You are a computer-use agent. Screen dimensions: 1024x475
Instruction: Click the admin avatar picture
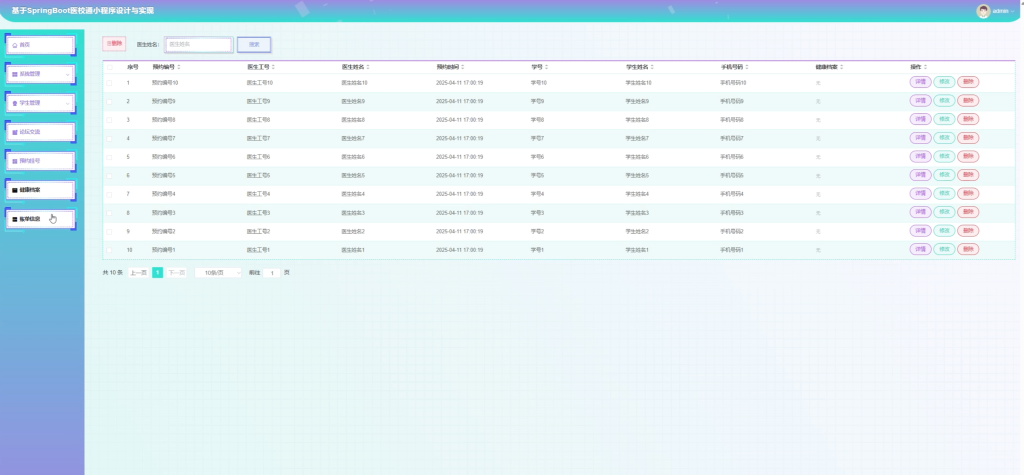[x=983, y=11]
